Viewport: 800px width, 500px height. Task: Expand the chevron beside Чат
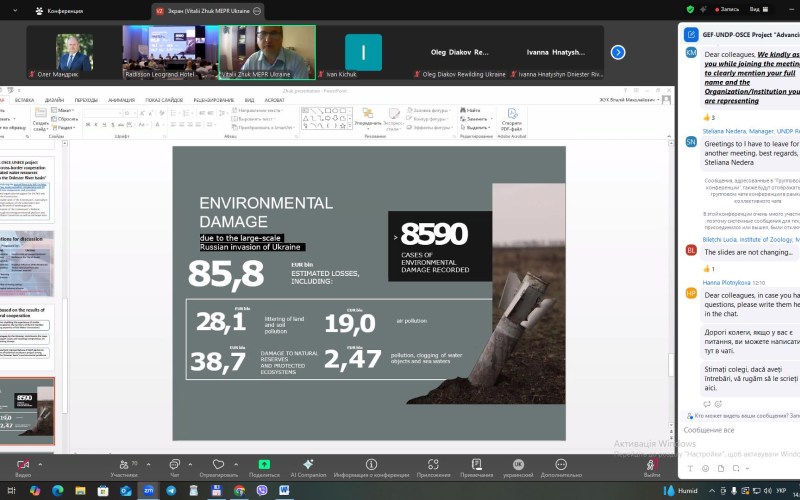coord(190,464)
